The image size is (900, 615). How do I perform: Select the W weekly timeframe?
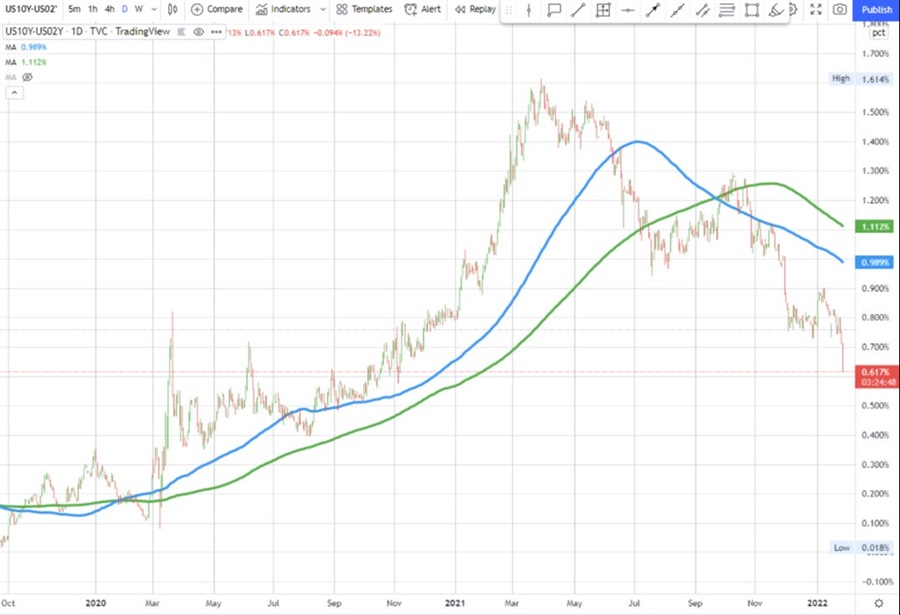tap(138, 9)
